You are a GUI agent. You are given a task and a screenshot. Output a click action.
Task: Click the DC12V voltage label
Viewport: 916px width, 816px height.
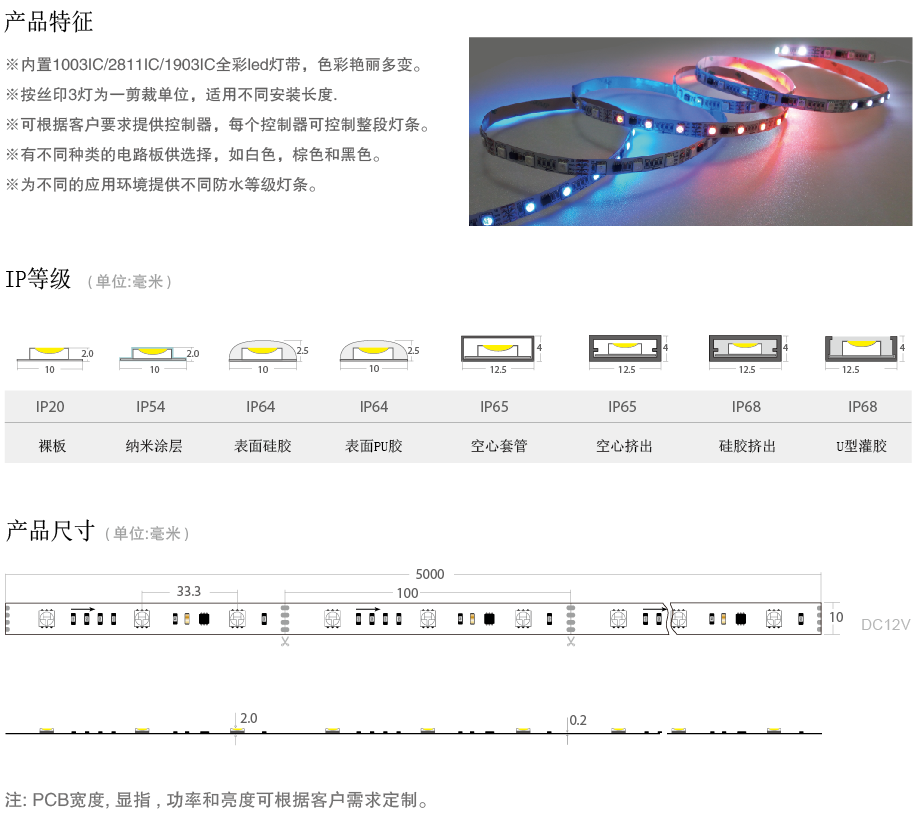pyautogui.click(x=885, y=625)
